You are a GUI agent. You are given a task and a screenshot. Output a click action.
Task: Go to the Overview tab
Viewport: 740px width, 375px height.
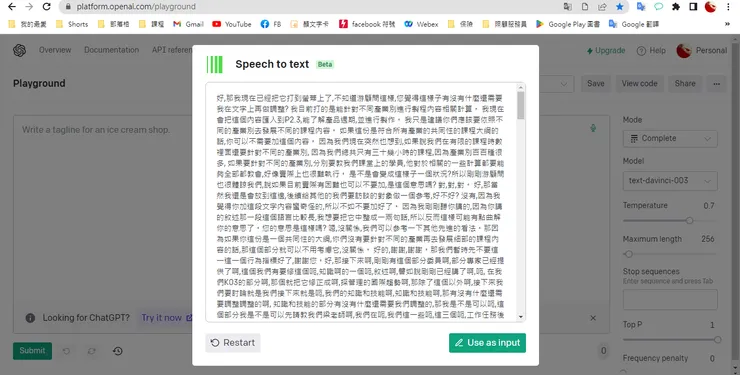[x=55, y=50]
